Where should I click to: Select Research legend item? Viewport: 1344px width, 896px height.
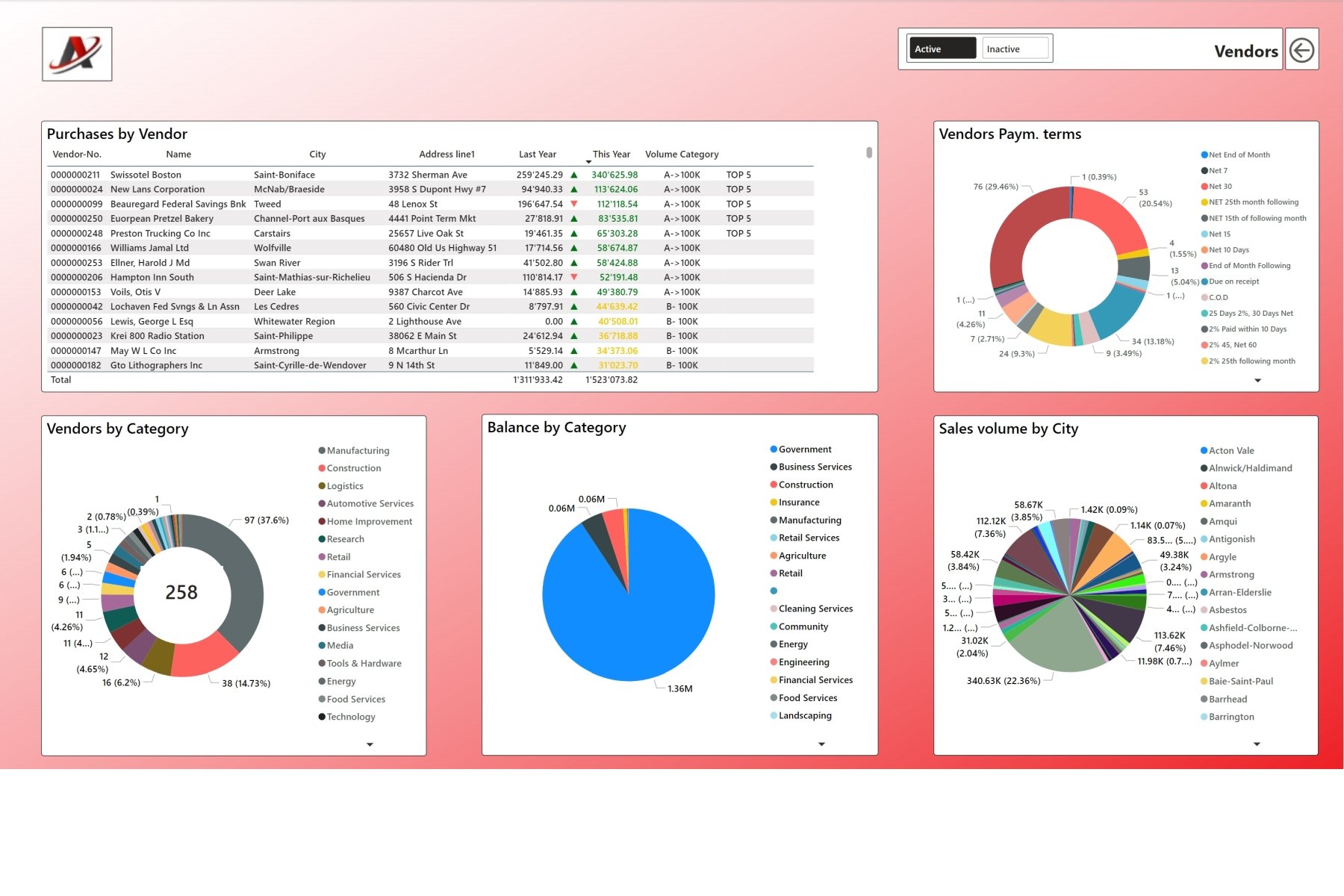(x=341, y=539)
